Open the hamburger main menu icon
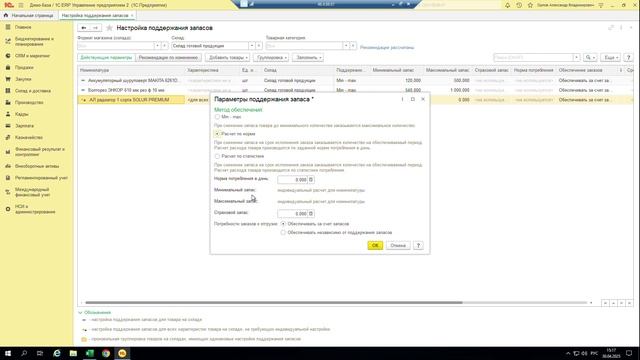Viewport: 640px width, 360px height. point(21,5)
